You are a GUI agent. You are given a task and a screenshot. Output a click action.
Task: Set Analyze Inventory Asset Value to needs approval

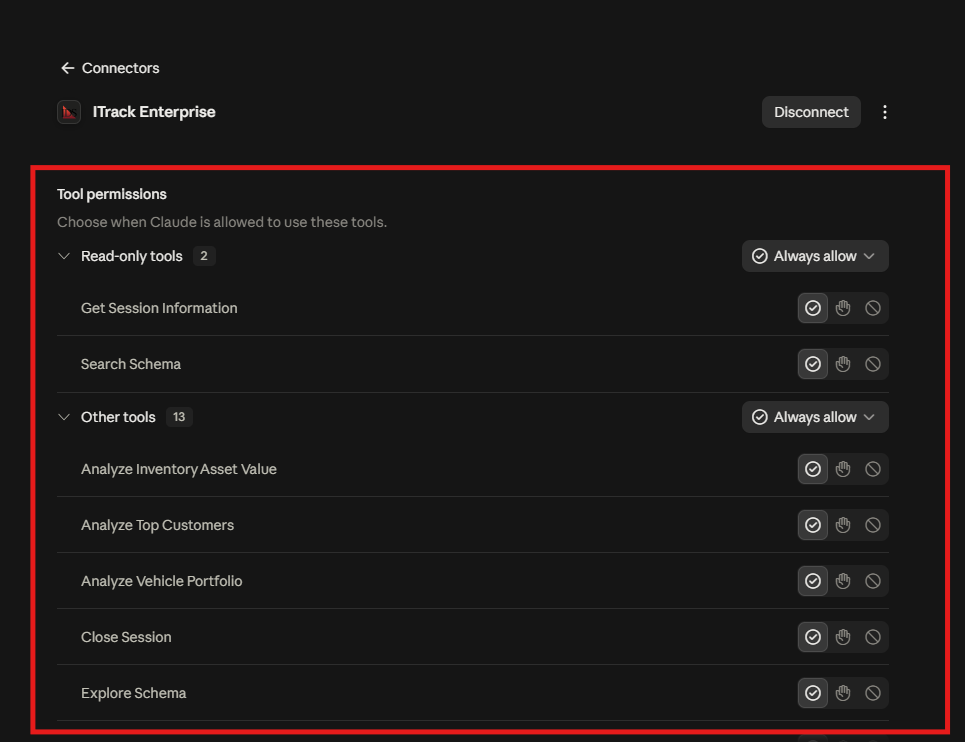[x=843, y=469]
